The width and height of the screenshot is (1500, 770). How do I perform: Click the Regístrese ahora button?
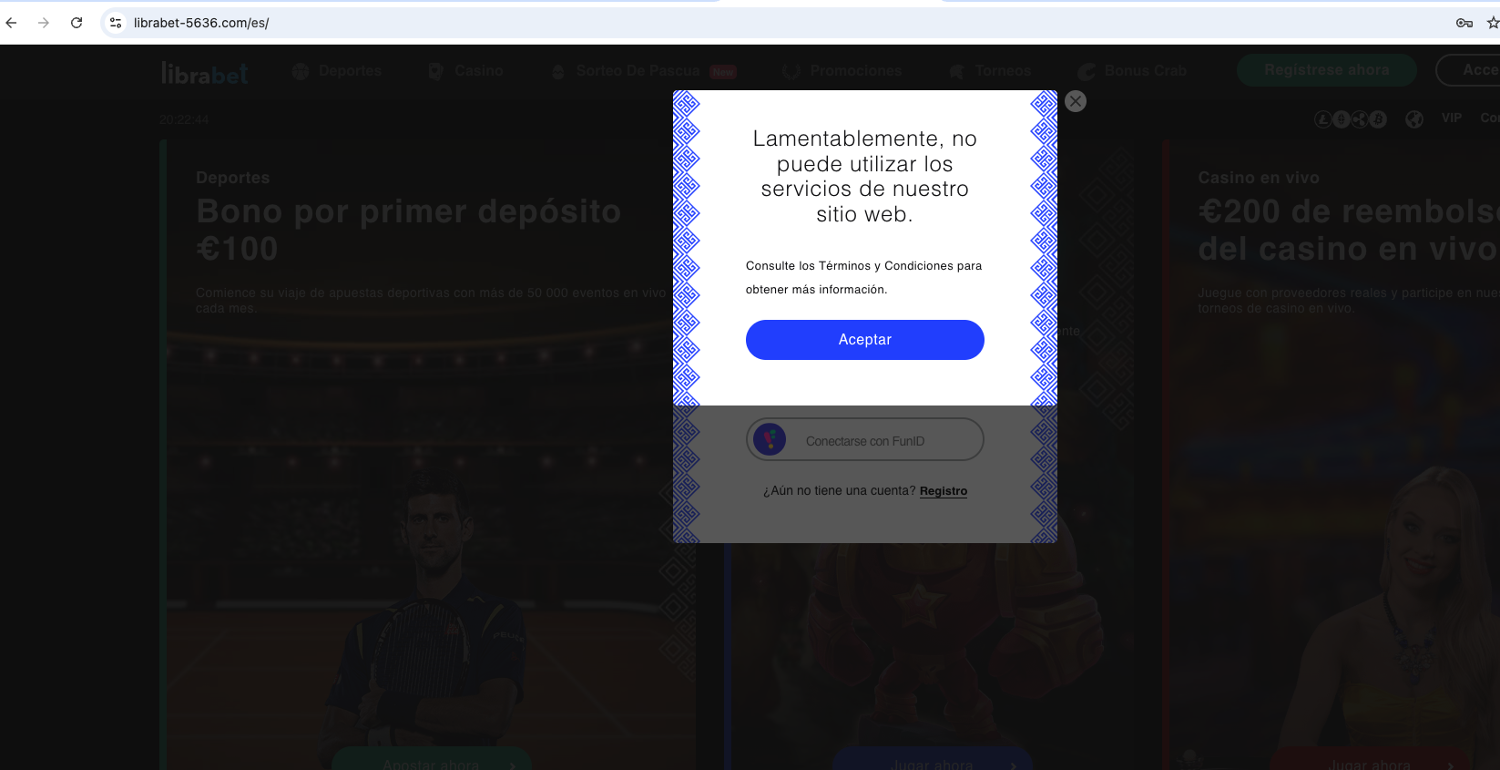pyautogui.click(x=1327, y=70)
